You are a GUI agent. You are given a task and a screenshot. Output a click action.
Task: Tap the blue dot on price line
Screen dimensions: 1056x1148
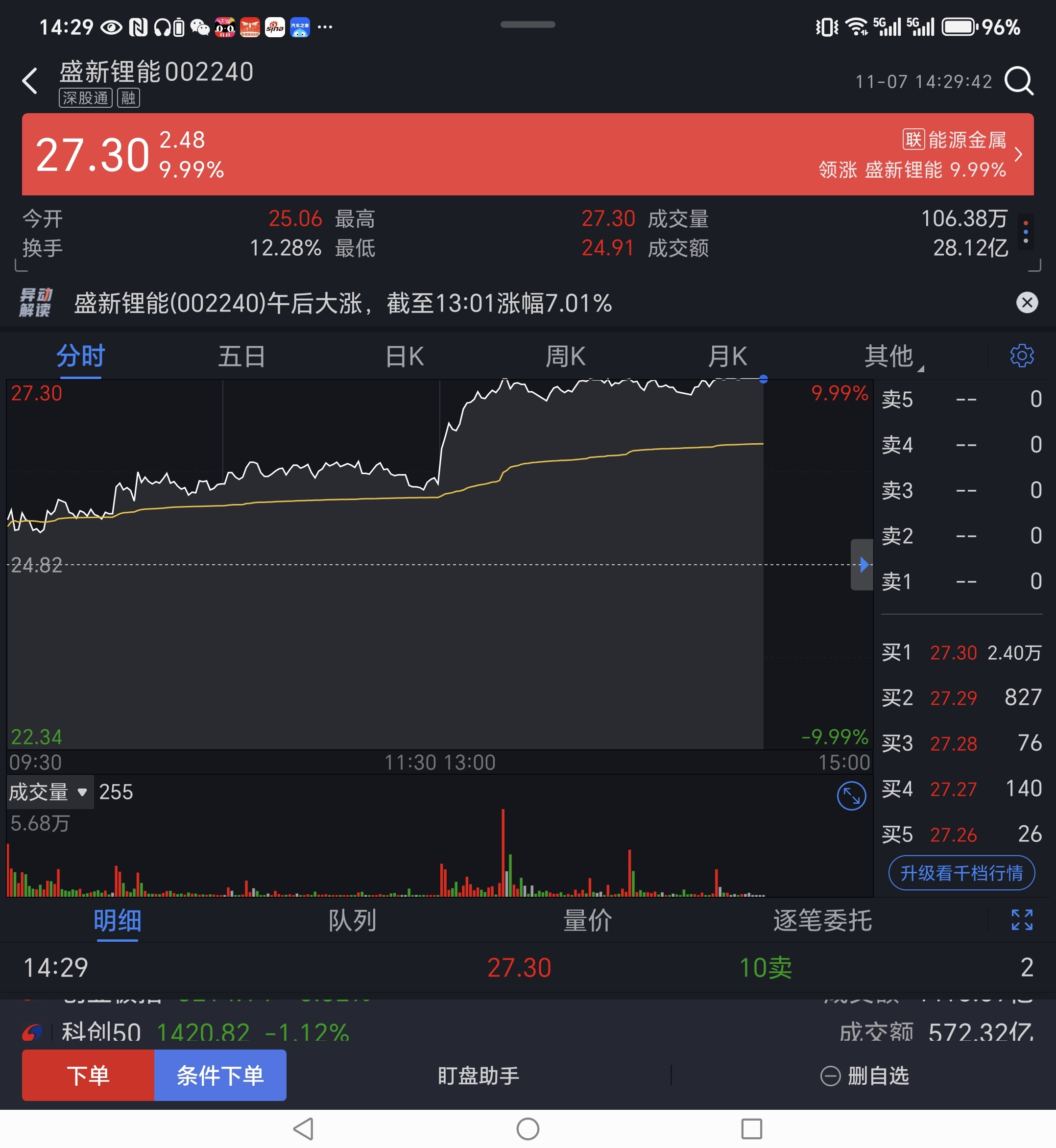[x=764, y=379]
